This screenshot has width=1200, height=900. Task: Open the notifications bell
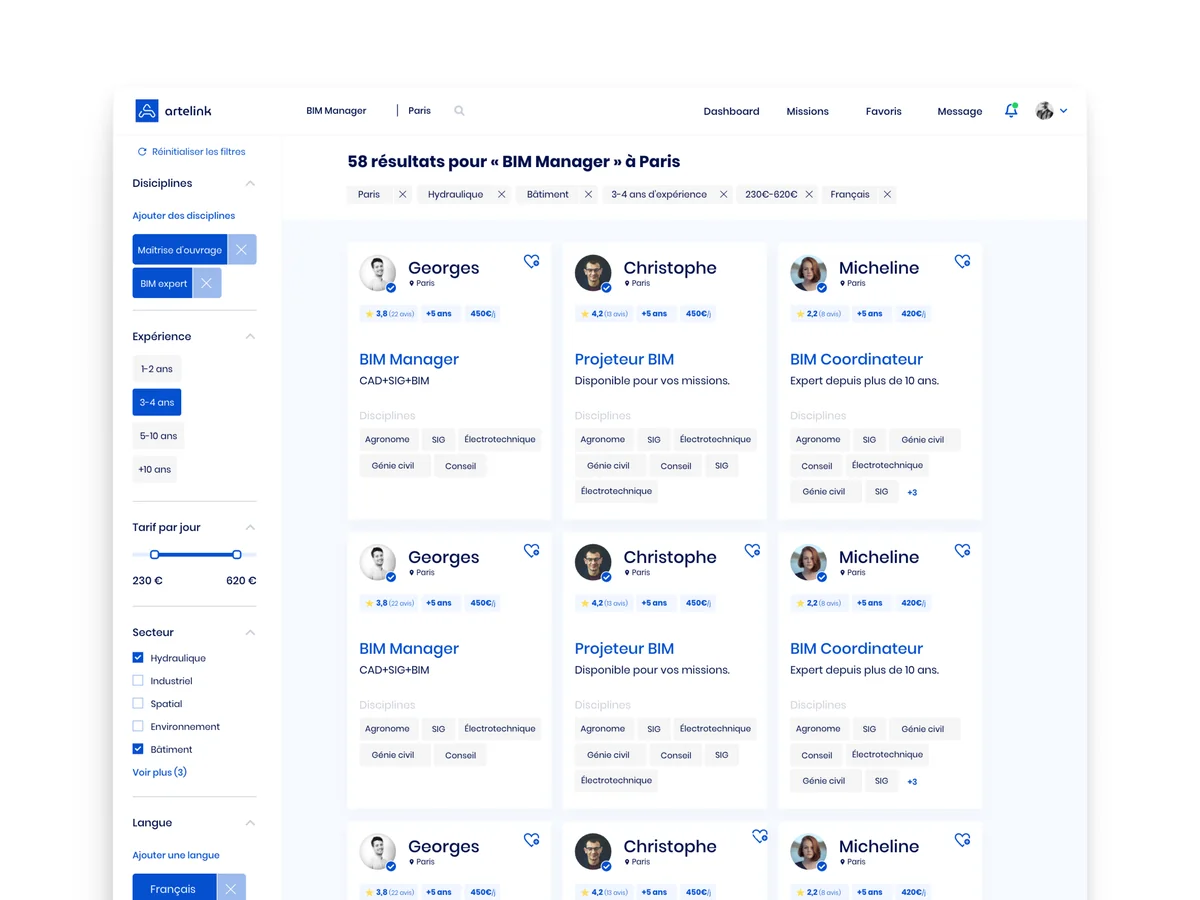point(1011,111)
